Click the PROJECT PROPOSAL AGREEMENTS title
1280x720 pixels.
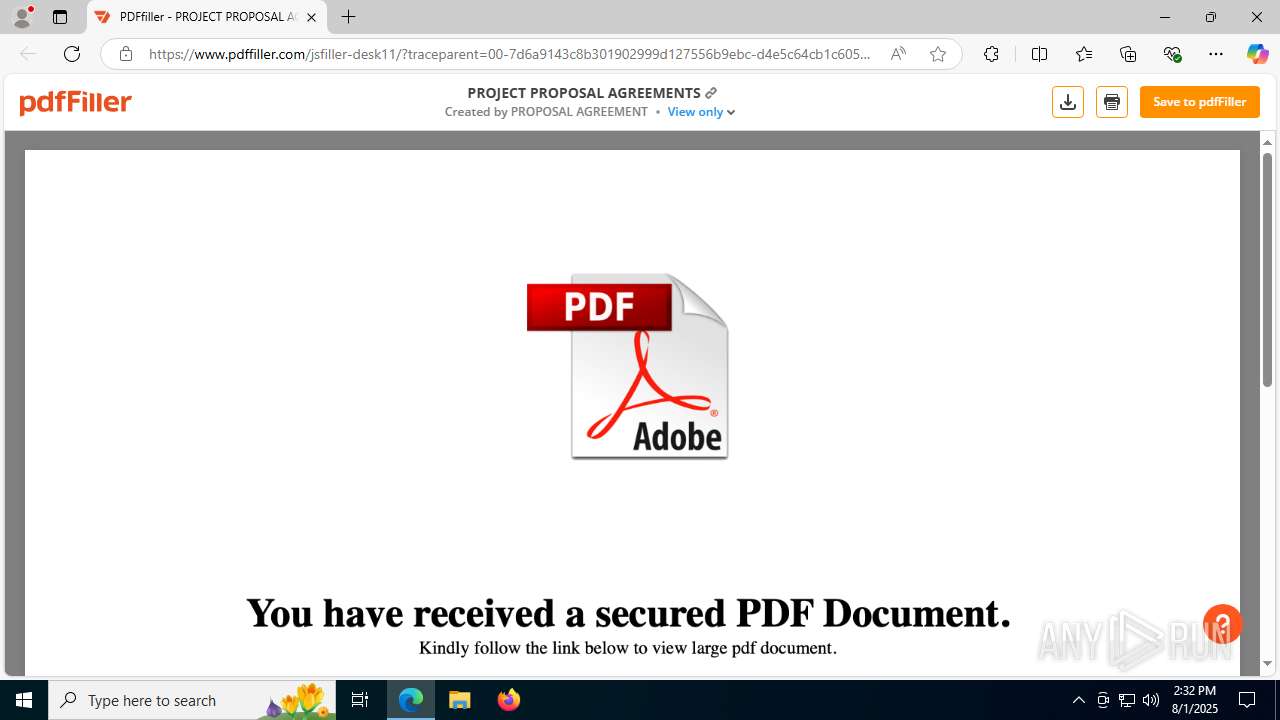pos(584,93)
